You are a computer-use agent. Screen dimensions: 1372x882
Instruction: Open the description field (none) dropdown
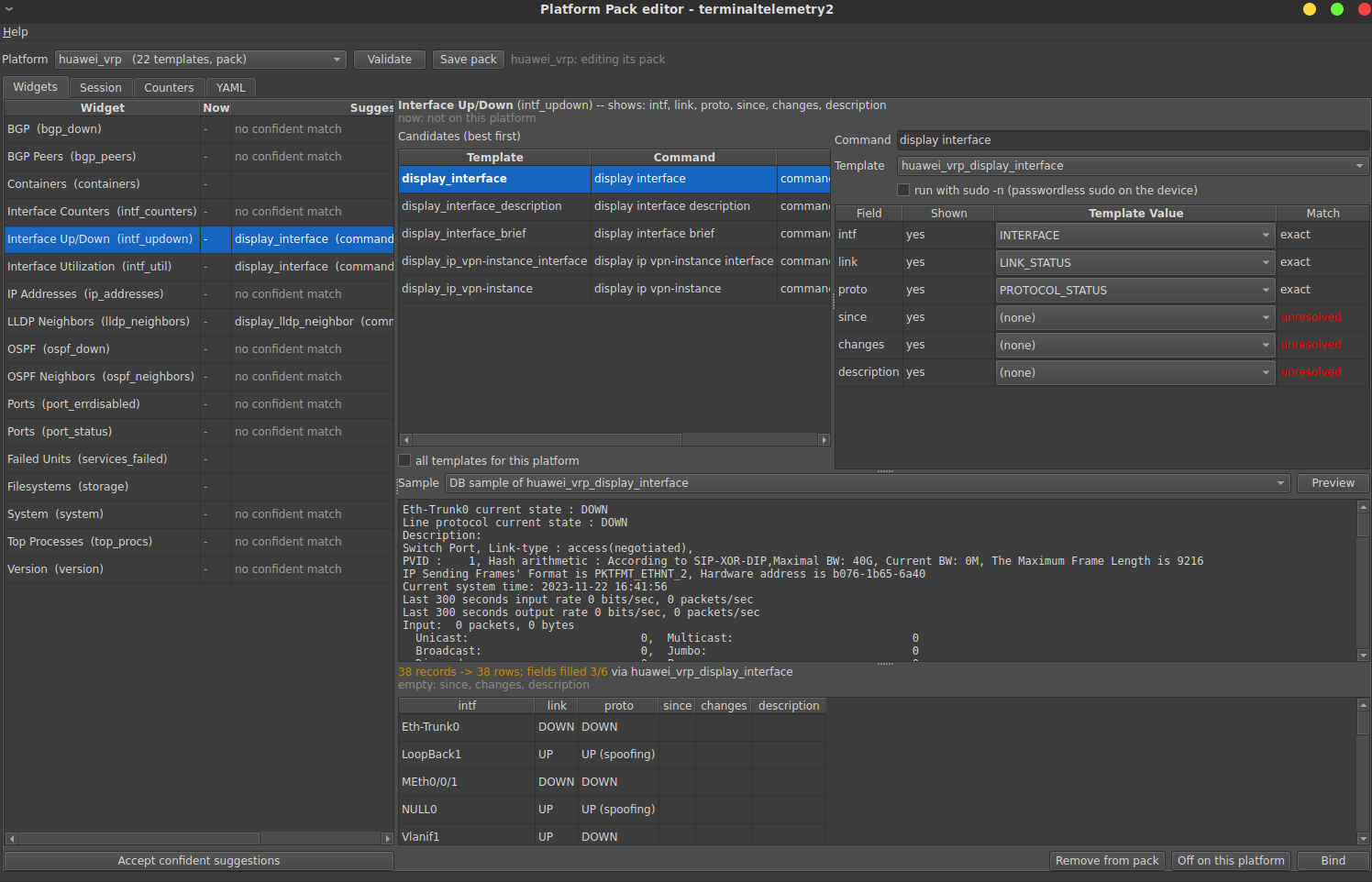click(1135, 373)
